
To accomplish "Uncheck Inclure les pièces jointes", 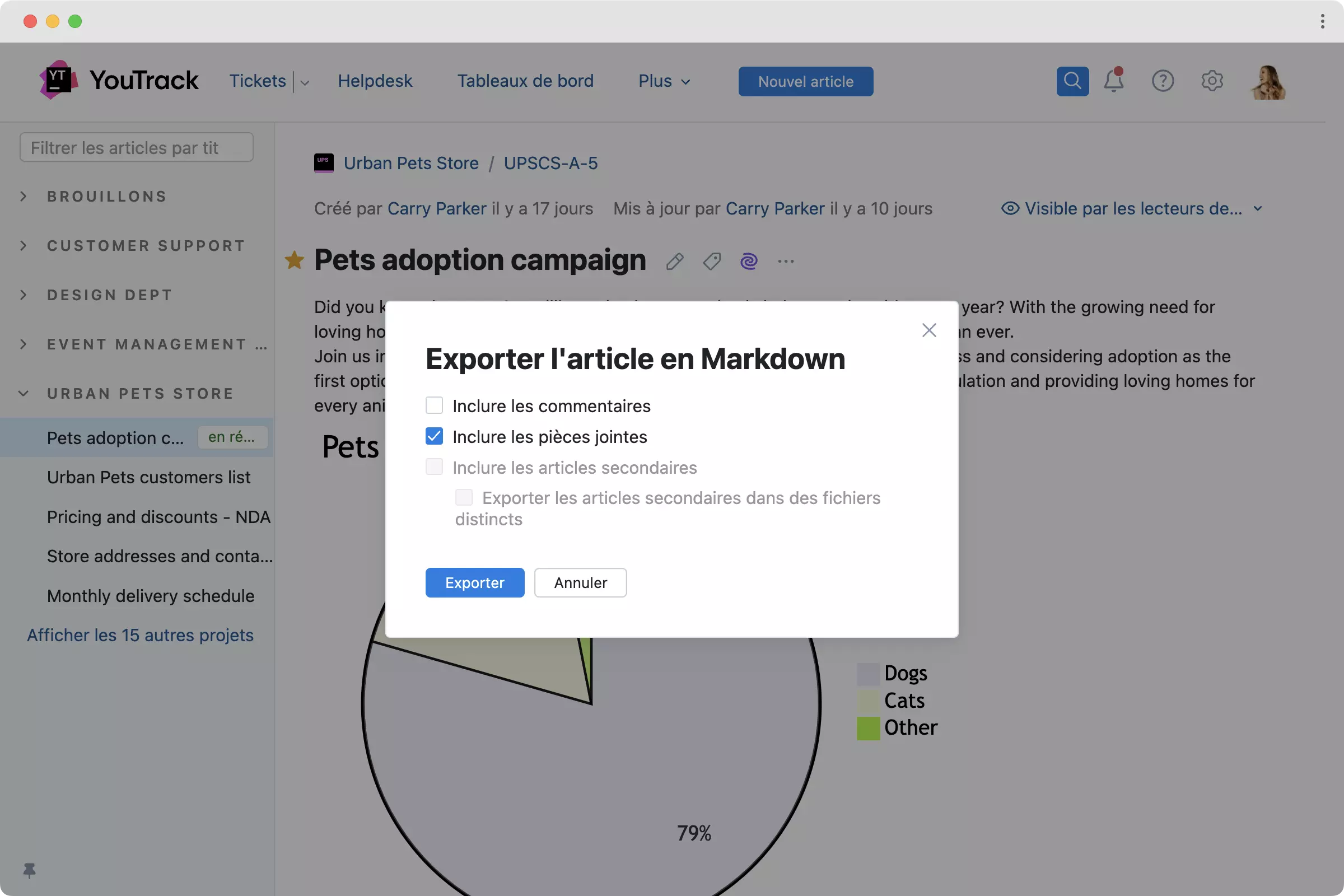I will 435,437.
